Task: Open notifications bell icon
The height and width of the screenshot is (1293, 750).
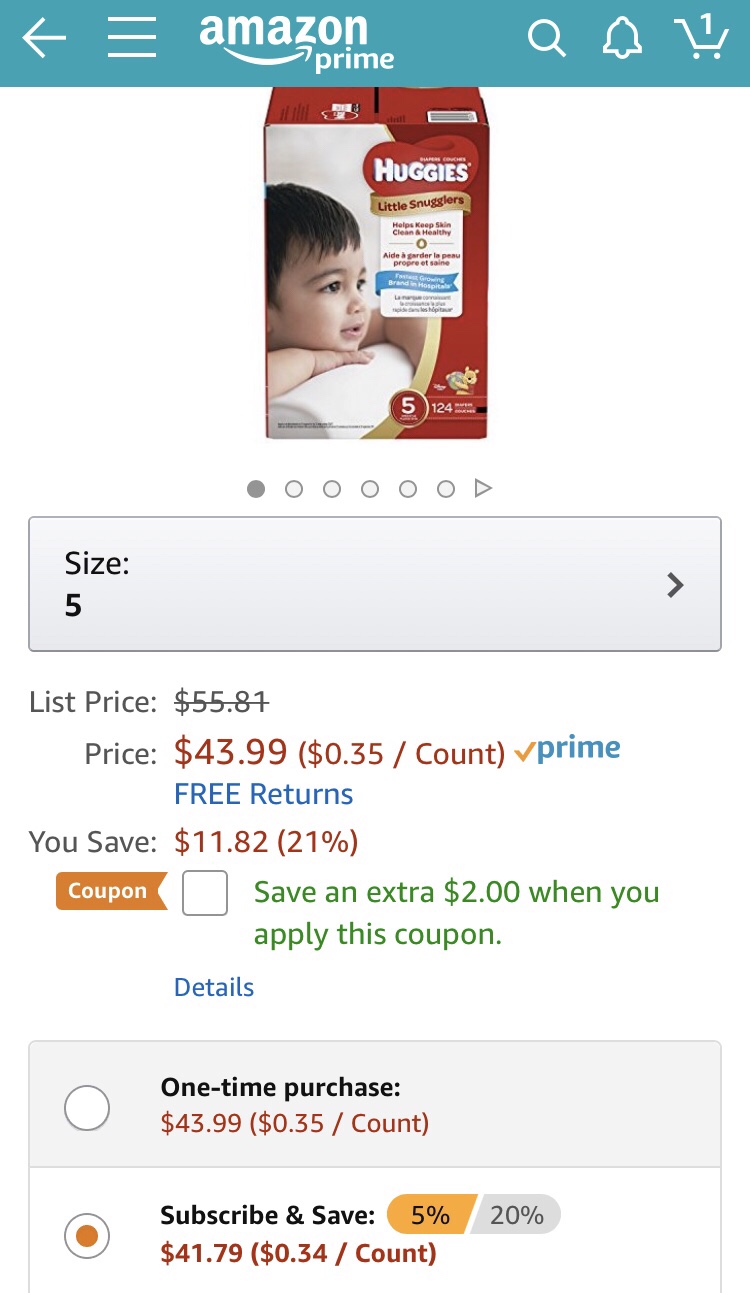Action: pyautogui.click(x=622, y=39)
